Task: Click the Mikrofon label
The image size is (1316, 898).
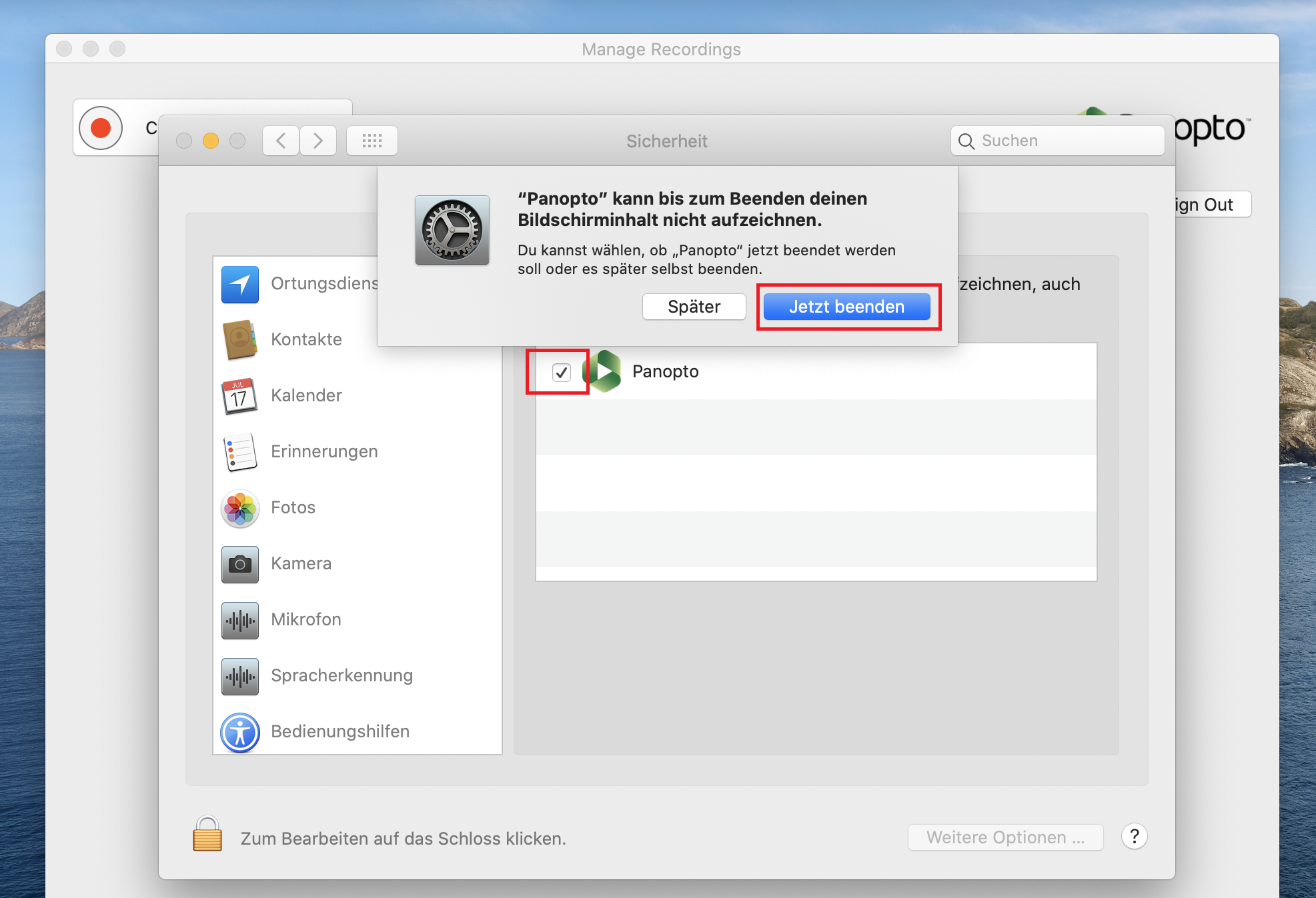Action: pyautogui.click(x=306, y=619)
